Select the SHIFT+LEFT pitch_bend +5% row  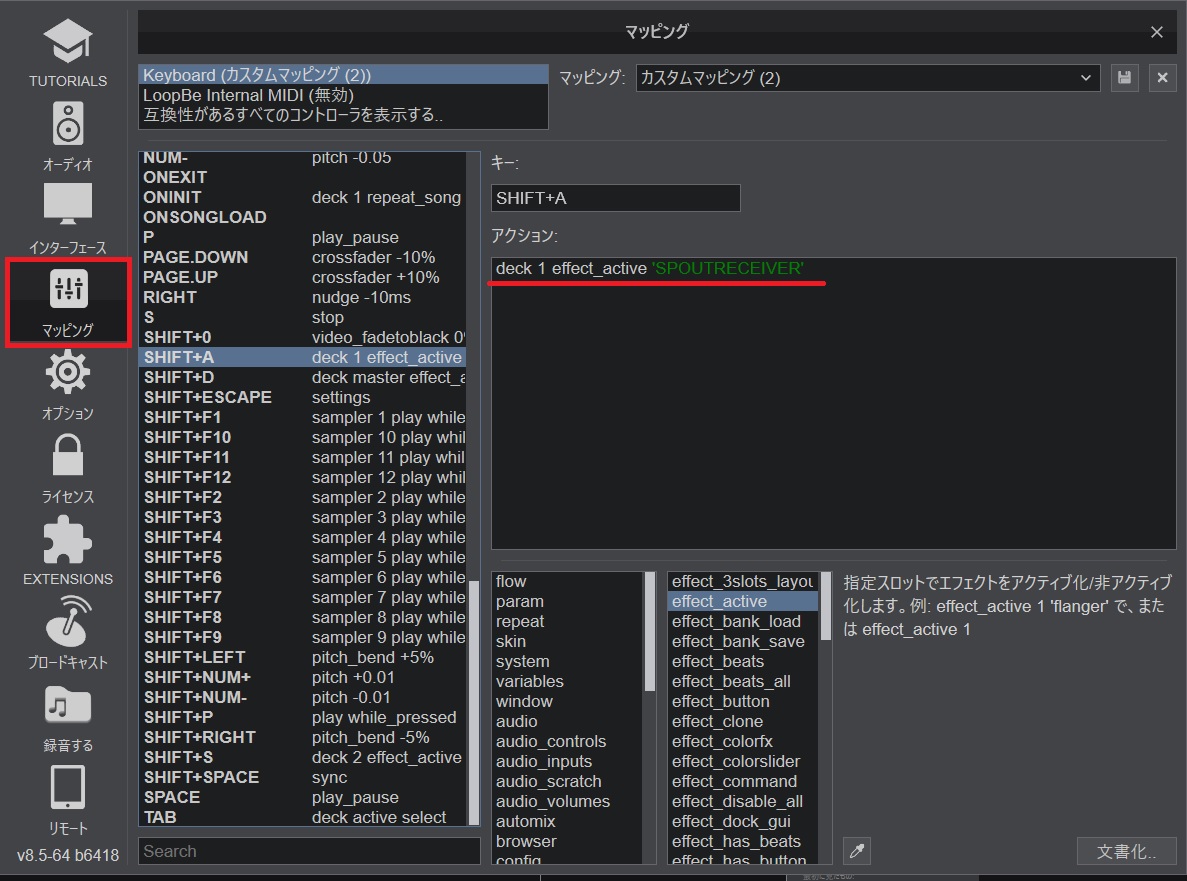click(303, 657)
